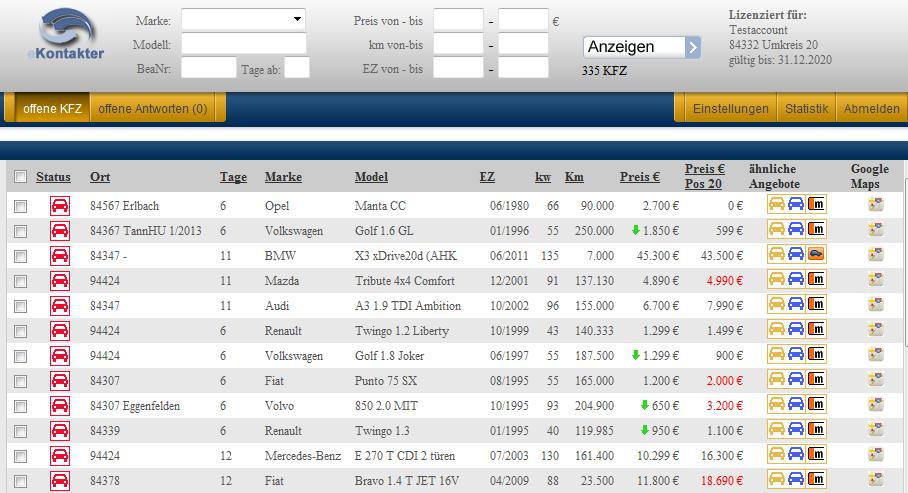Click the red status icon for Volvo 850 2.0 MIT
Image resolution: width=908 pixels, height=493 pixels.
[x=60, y=406]
